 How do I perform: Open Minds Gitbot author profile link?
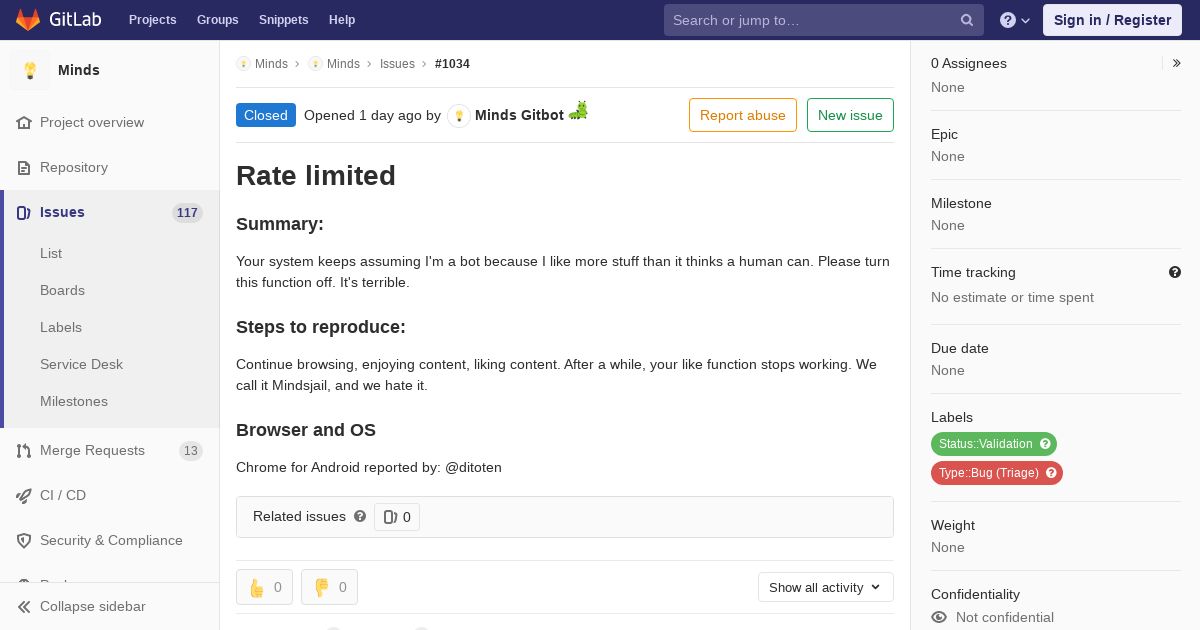519,115
